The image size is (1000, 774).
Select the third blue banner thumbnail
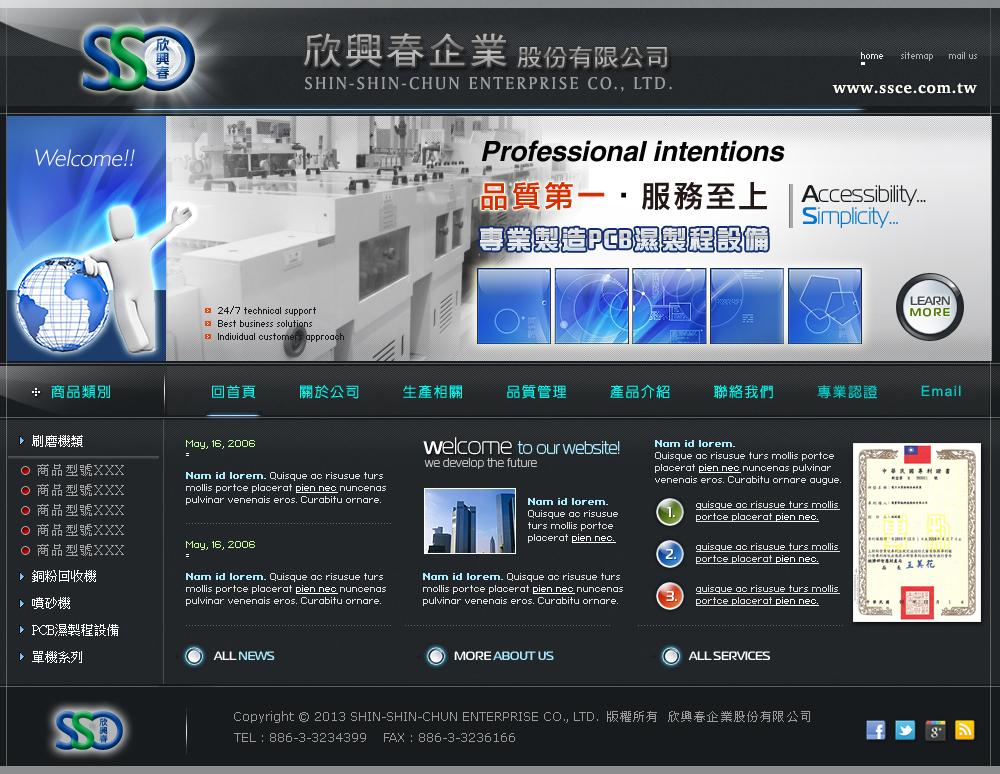point(669,306)
